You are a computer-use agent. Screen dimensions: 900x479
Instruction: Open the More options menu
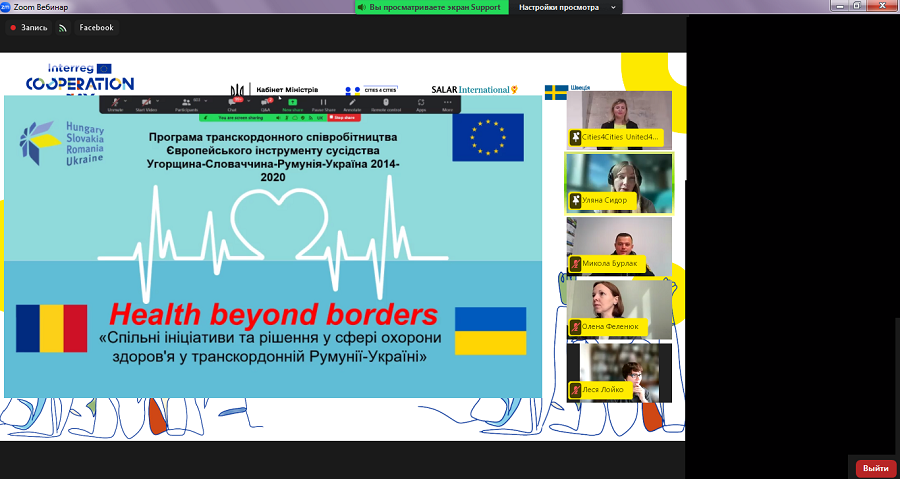(x=447, y=102)
